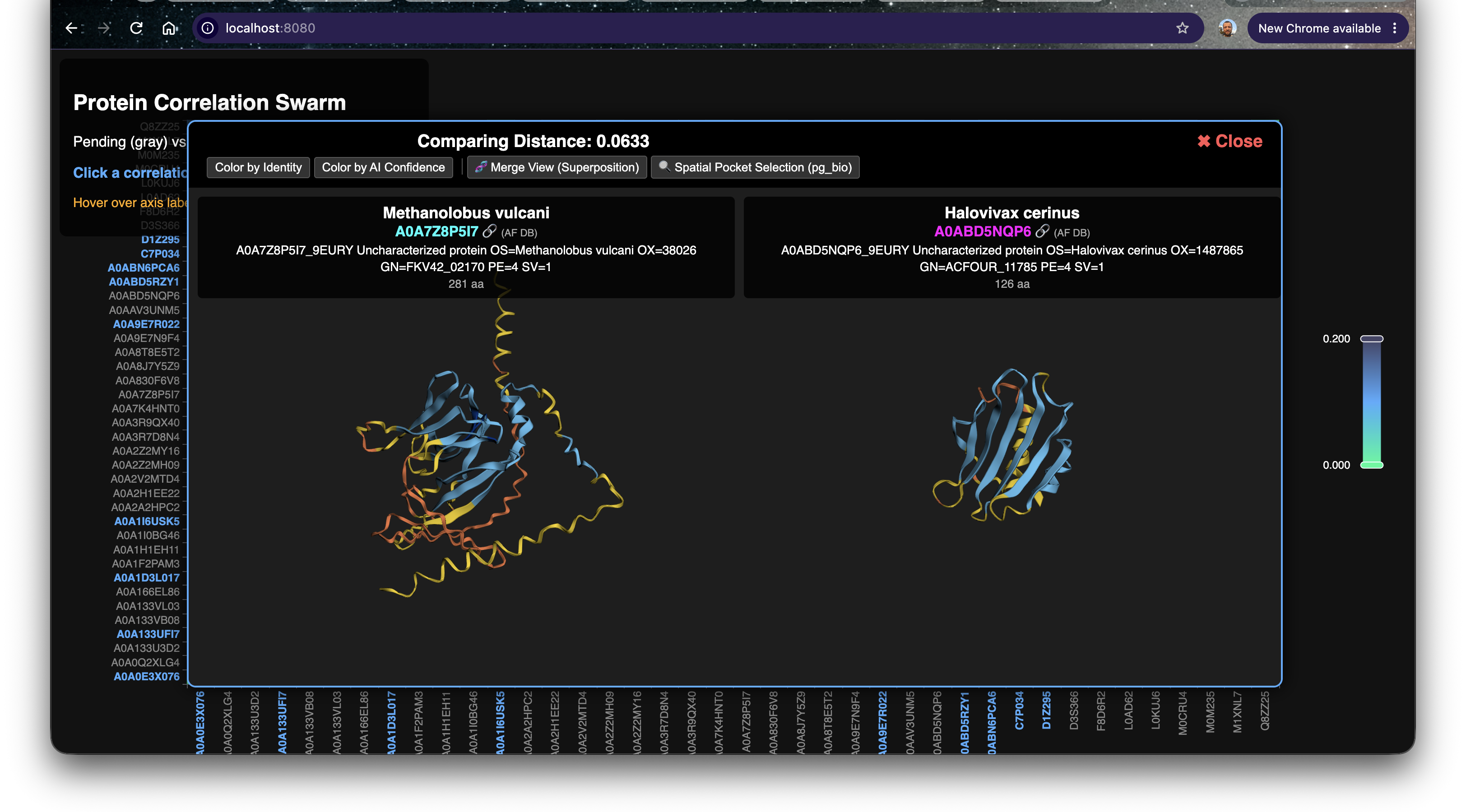The width and height of the screenshot is (1466, 812).
Task: Click y-axis label D1Z295
Action: coord(160,240)
